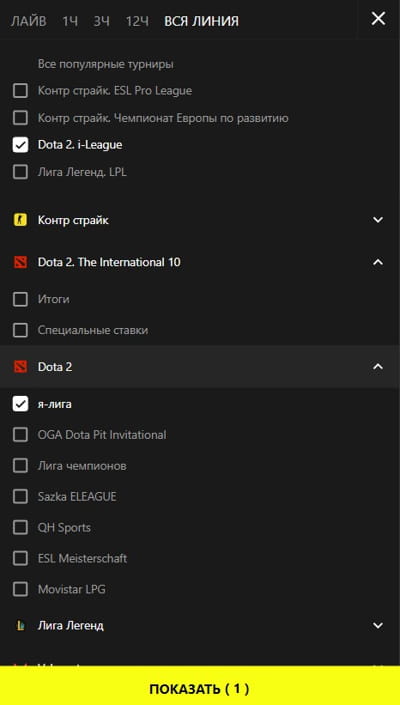The image size is (400, 705).
Task: Click the Dota 2 The International 10 logo icon
Action: (20, 262)
